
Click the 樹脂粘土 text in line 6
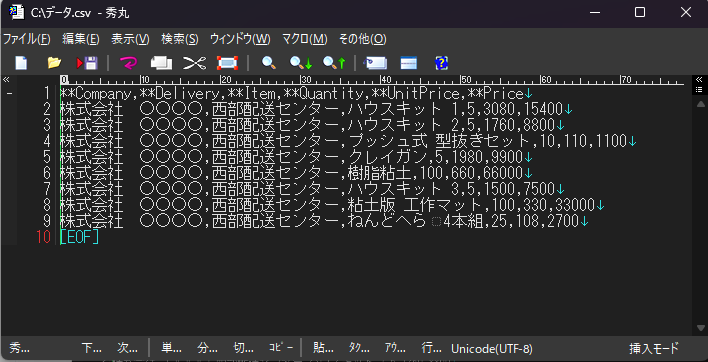383,173
